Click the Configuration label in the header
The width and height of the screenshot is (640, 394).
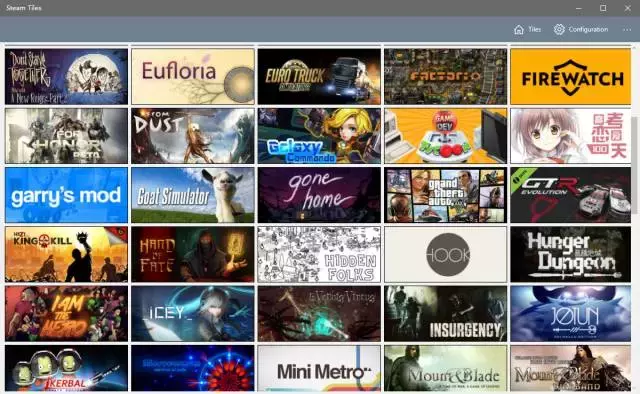coord(588,29)
